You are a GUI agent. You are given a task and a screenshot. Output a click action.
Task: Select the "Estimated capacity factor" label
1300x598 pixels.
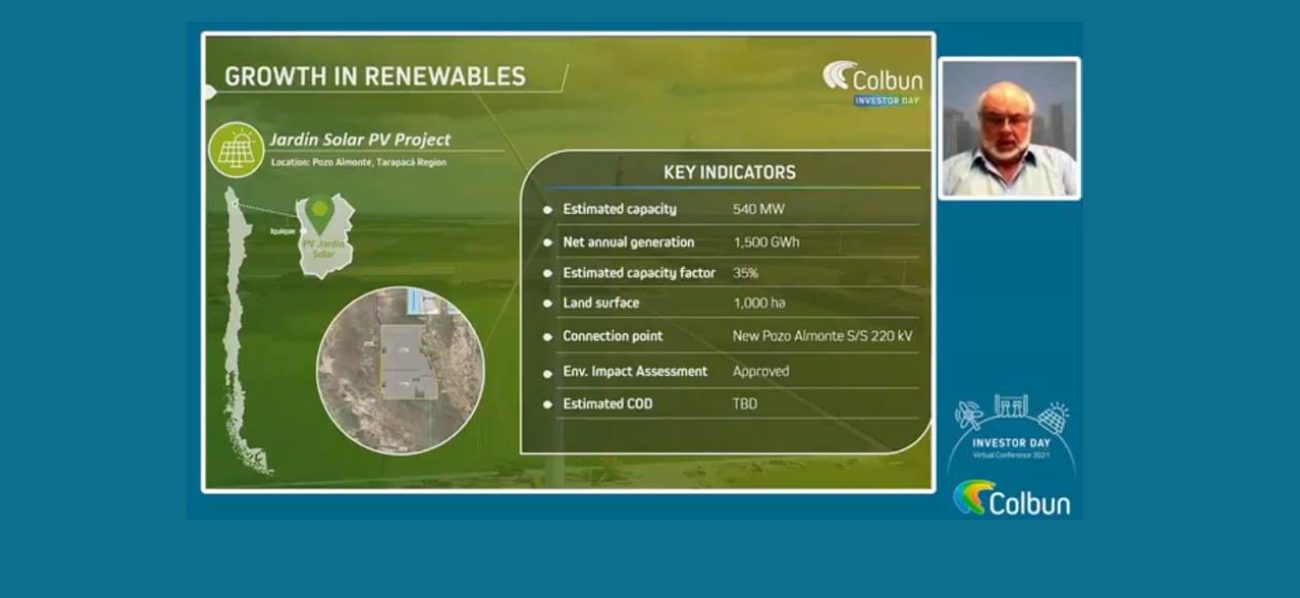(639, 273)
